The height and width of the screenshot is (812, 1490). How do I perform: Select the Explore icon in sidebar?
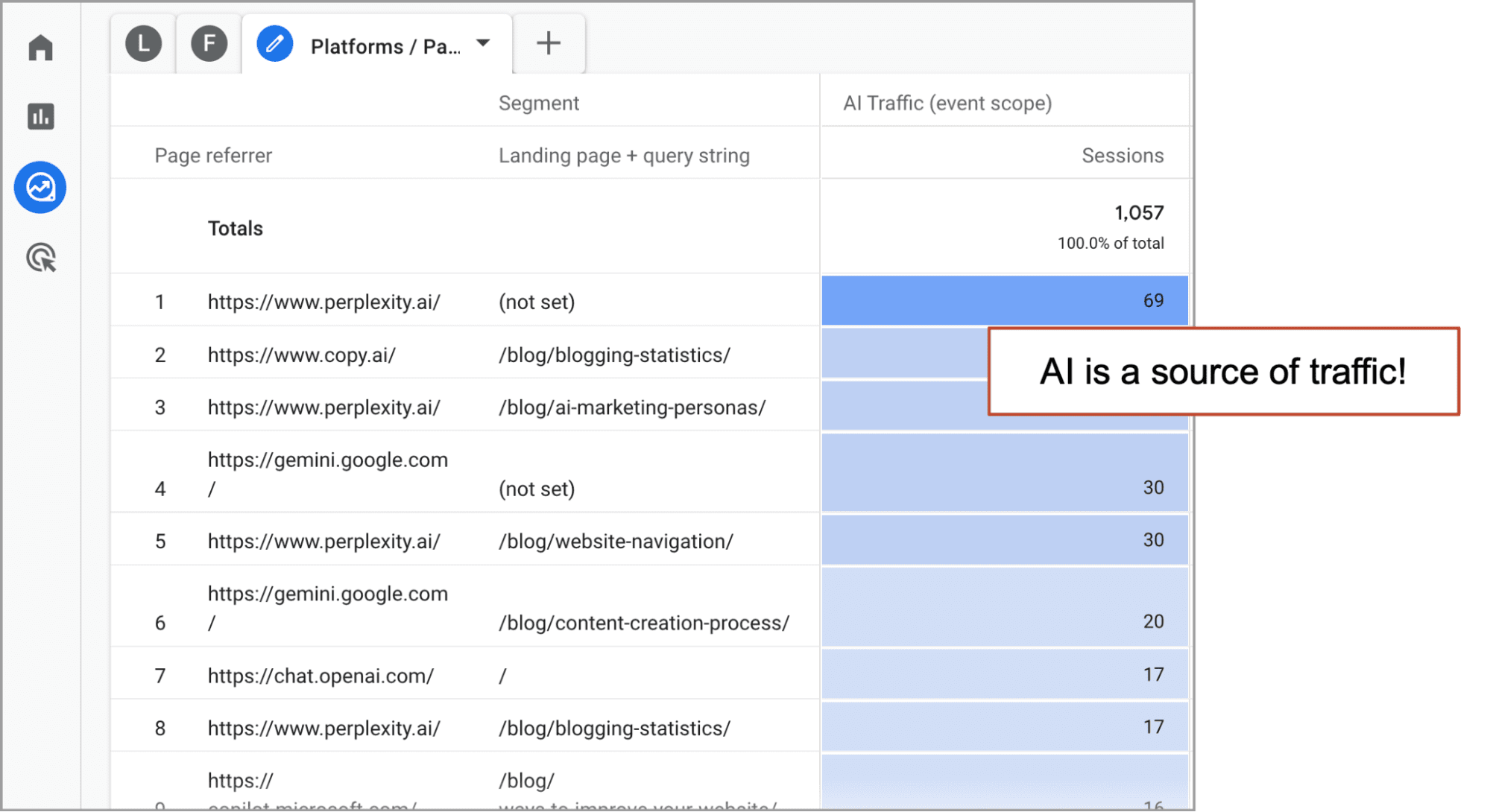pos(40,187)
